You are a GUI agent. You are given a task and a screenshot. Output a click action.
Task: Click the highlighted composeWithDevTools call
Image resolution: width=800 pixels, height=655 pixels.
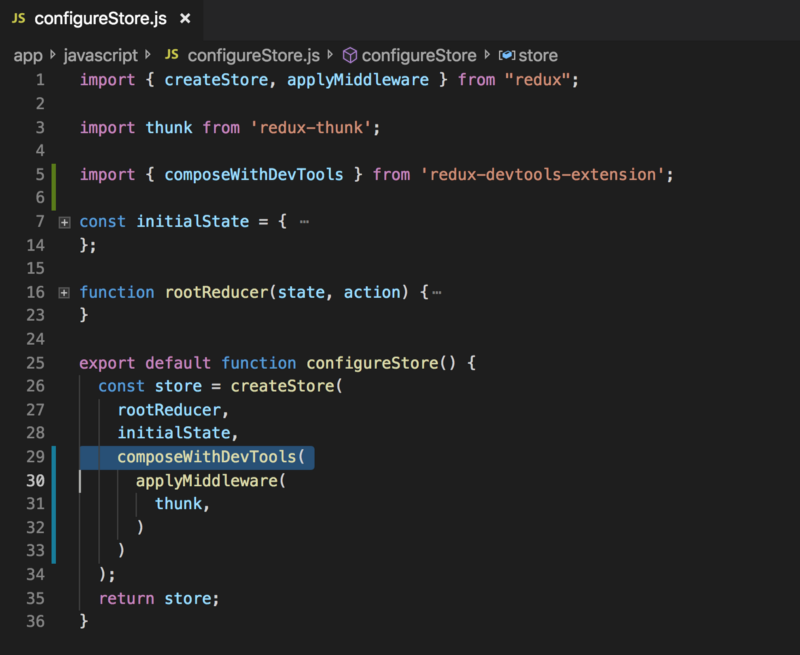pos(209,457)
